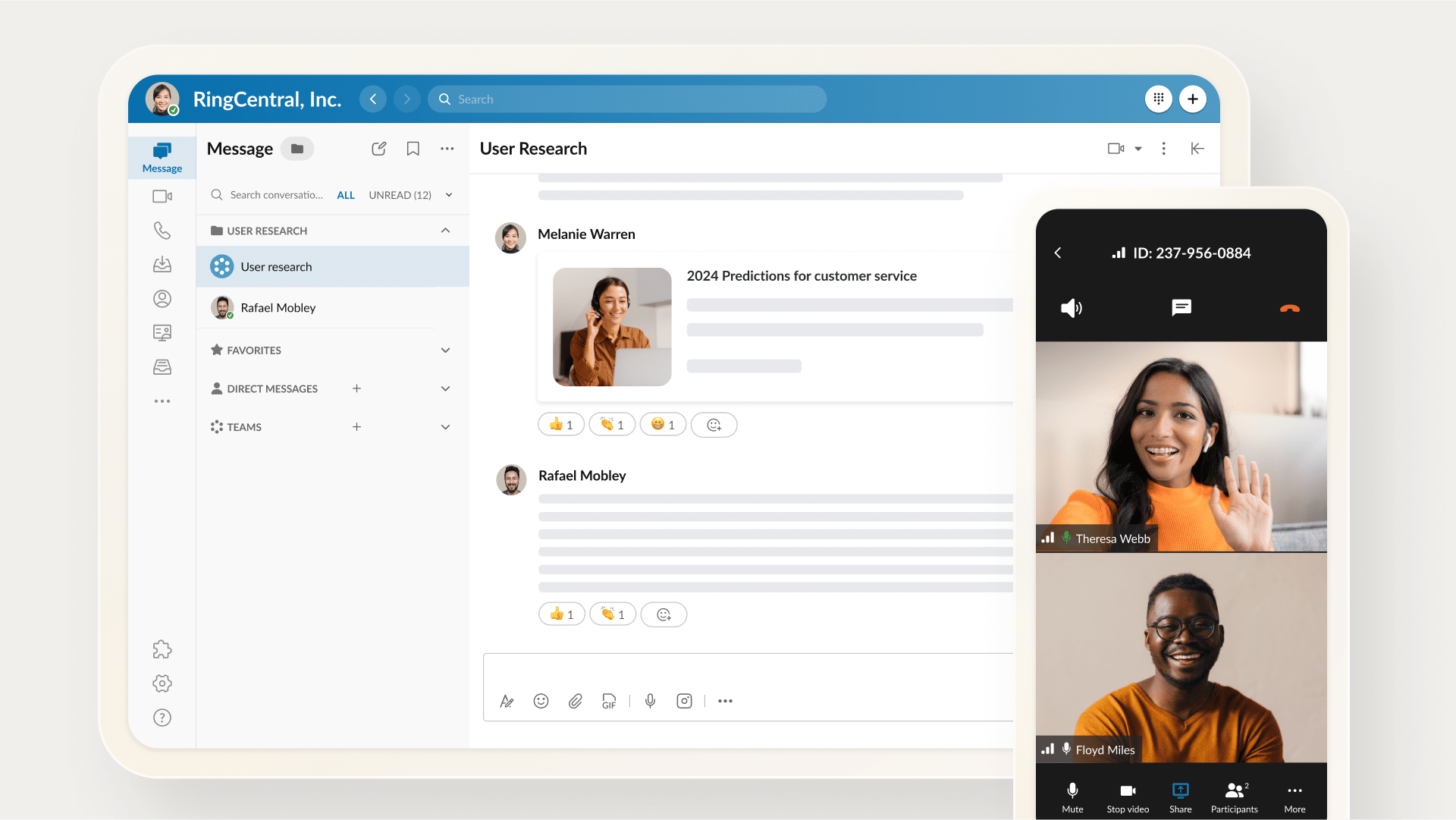Hang up call with red phone icon
Screen dimensions: 1456x820
pos(1289,308)
